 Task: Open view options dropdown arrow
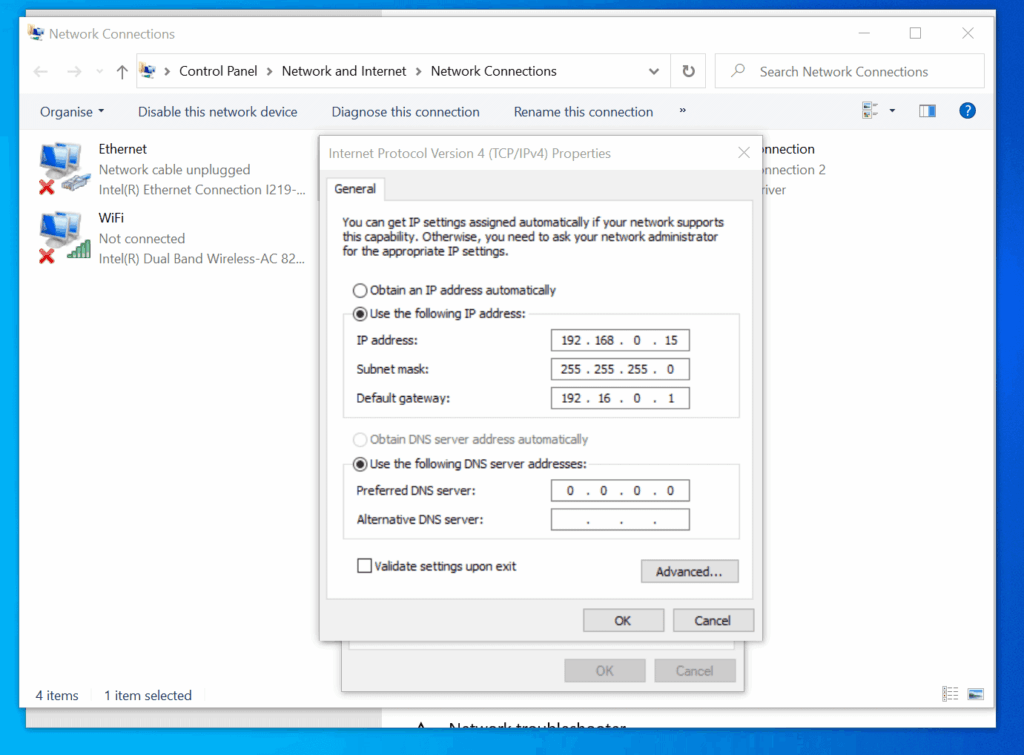(892, 111)
